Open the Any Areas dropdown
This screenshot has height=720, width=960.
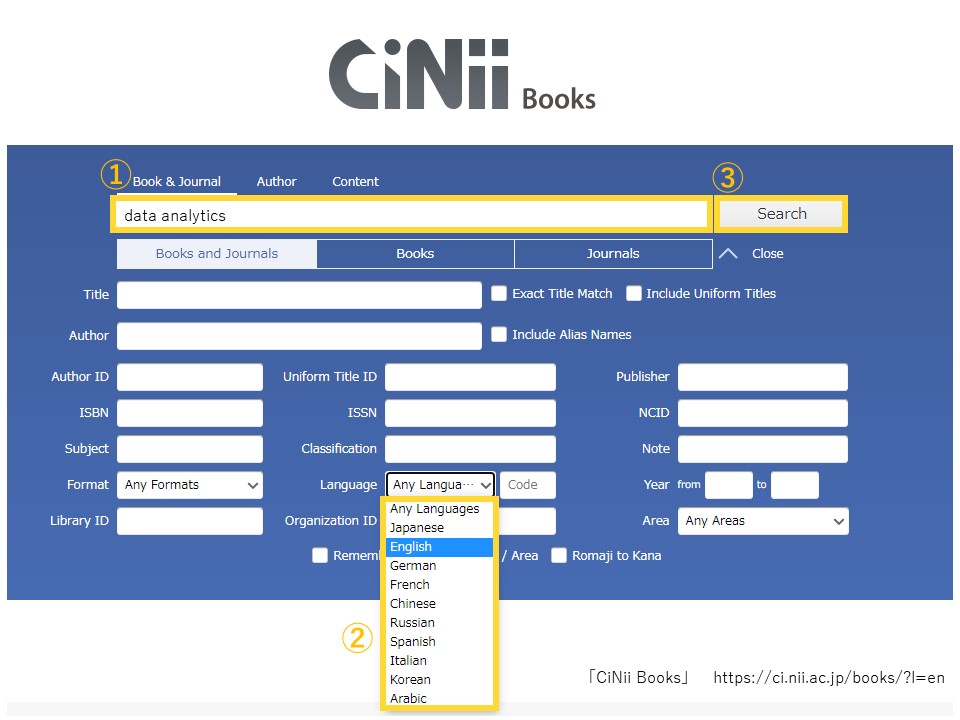pyautogui.click(x=763, y=521)
